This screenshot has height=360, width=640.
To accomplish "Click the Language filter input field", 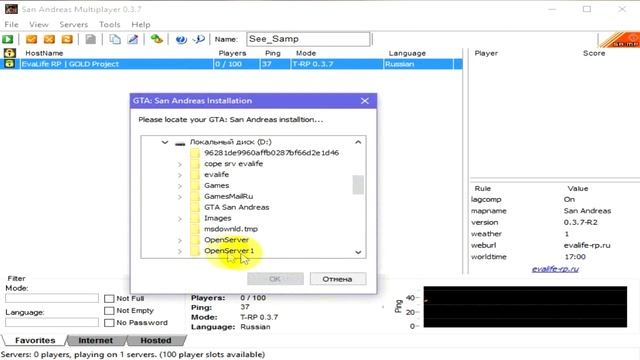I will (x=52, y=322).
